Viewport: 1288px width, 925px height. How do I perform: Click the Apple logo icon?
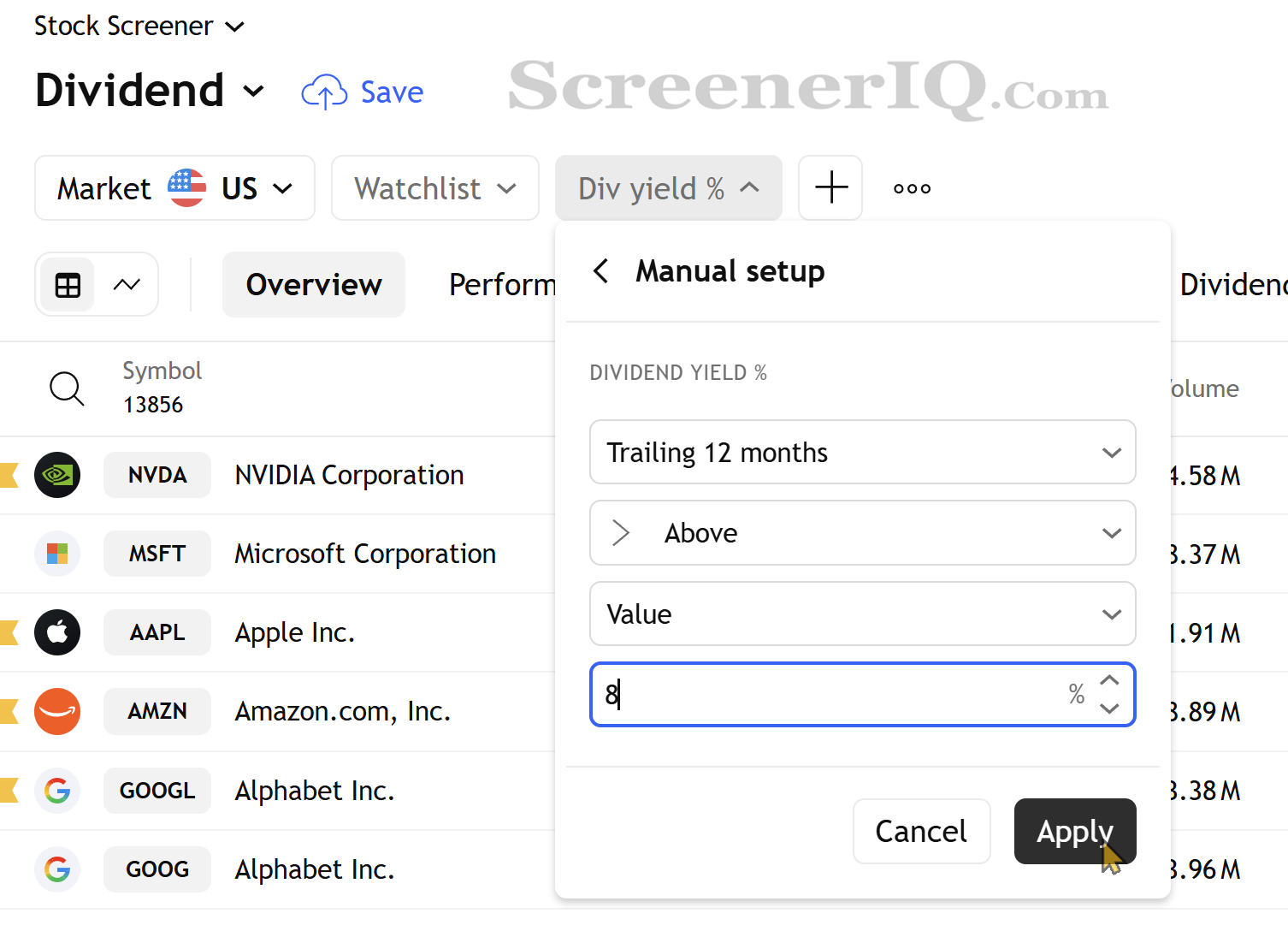coord(57,632)
